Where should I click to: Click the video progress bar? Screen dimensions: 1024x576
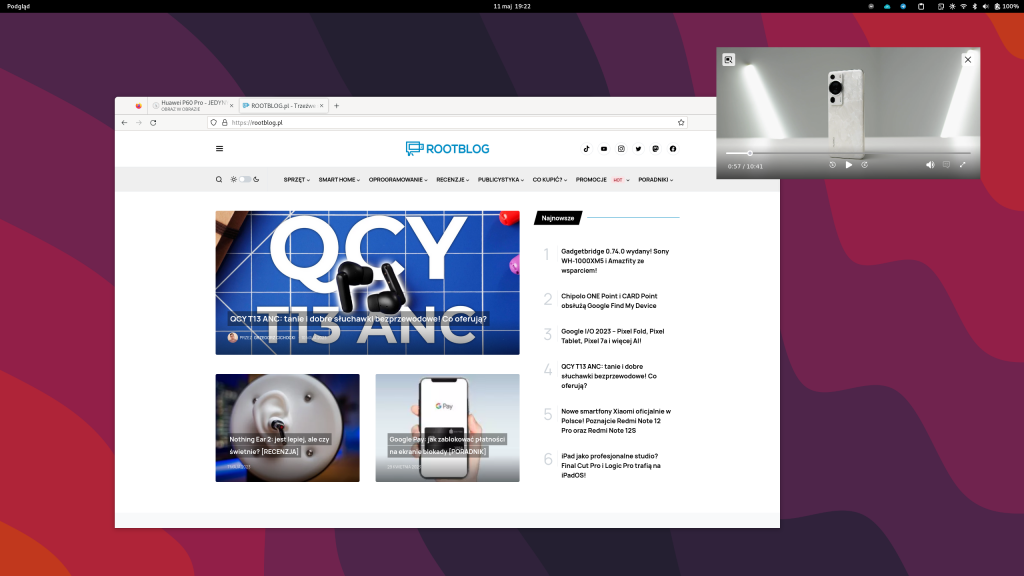848,153
